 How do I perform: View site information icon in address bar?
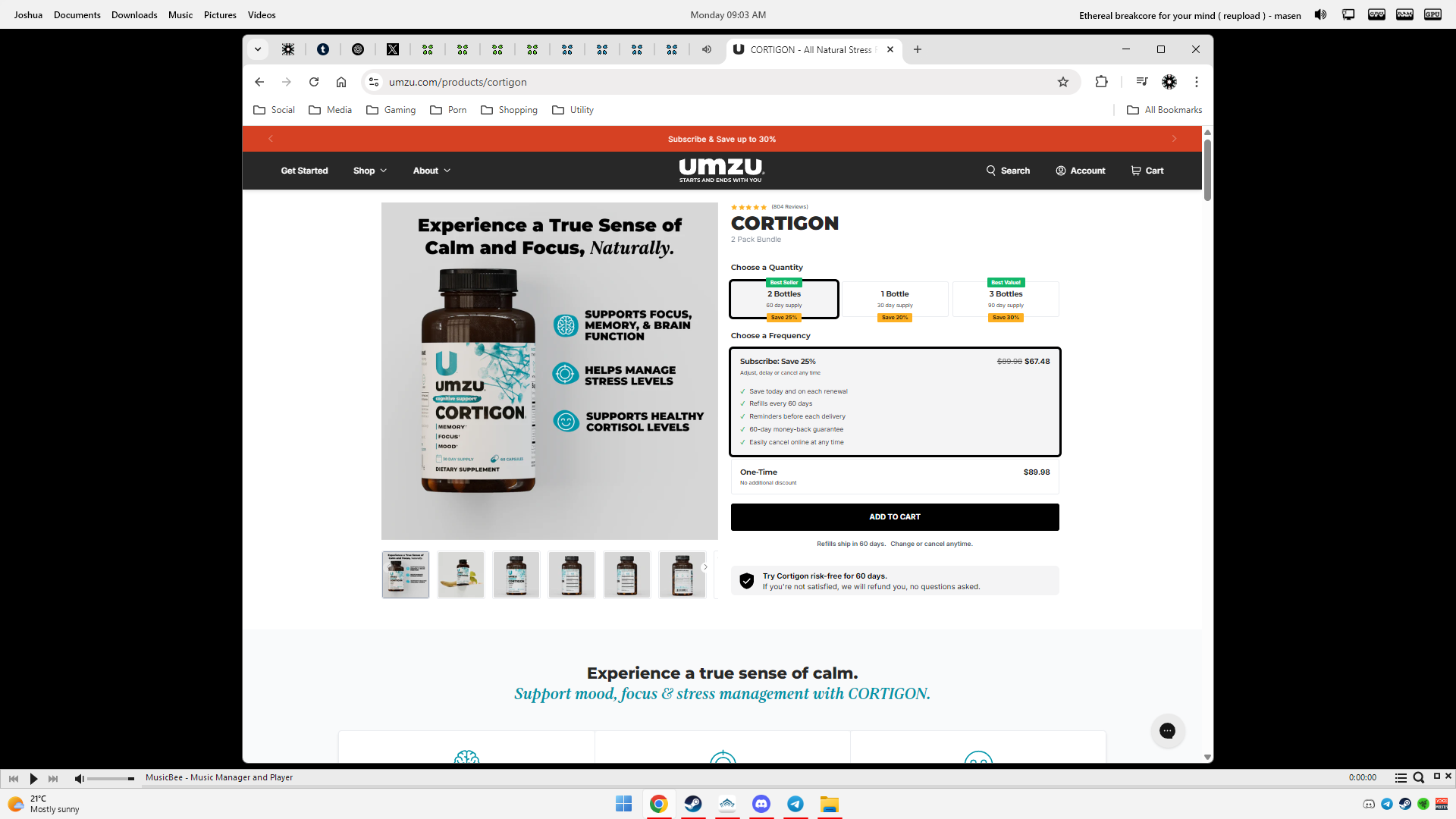(374, 82)
